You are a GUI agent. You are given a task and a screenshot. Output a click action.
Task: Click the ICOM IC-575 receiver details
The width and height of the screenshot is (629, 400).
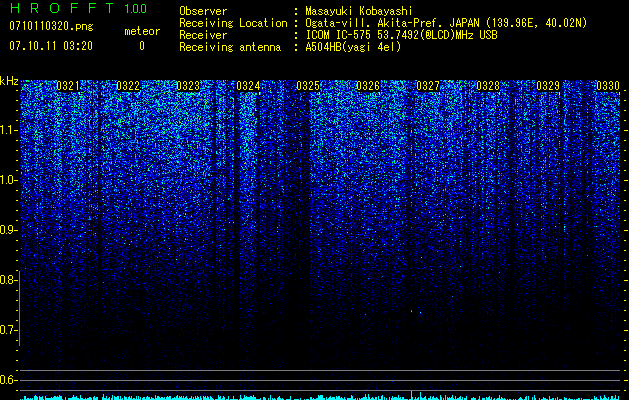(x=401, y=35)
